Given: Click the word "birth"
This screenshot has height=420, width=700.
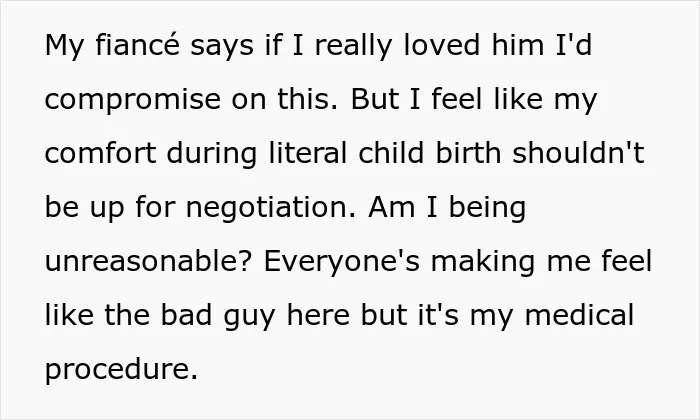Looking at the screenshot, I should pos(468,153).
